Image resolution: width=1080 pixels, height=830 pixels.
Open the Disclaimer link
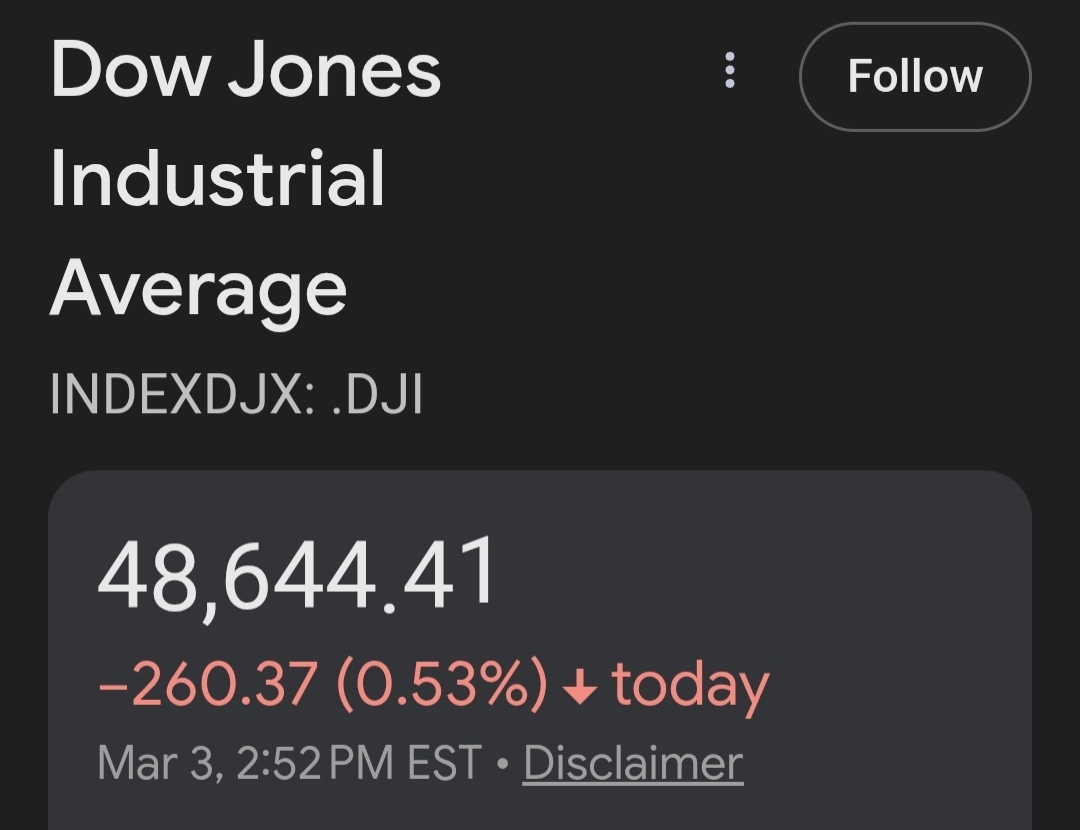tap(633, 764)
